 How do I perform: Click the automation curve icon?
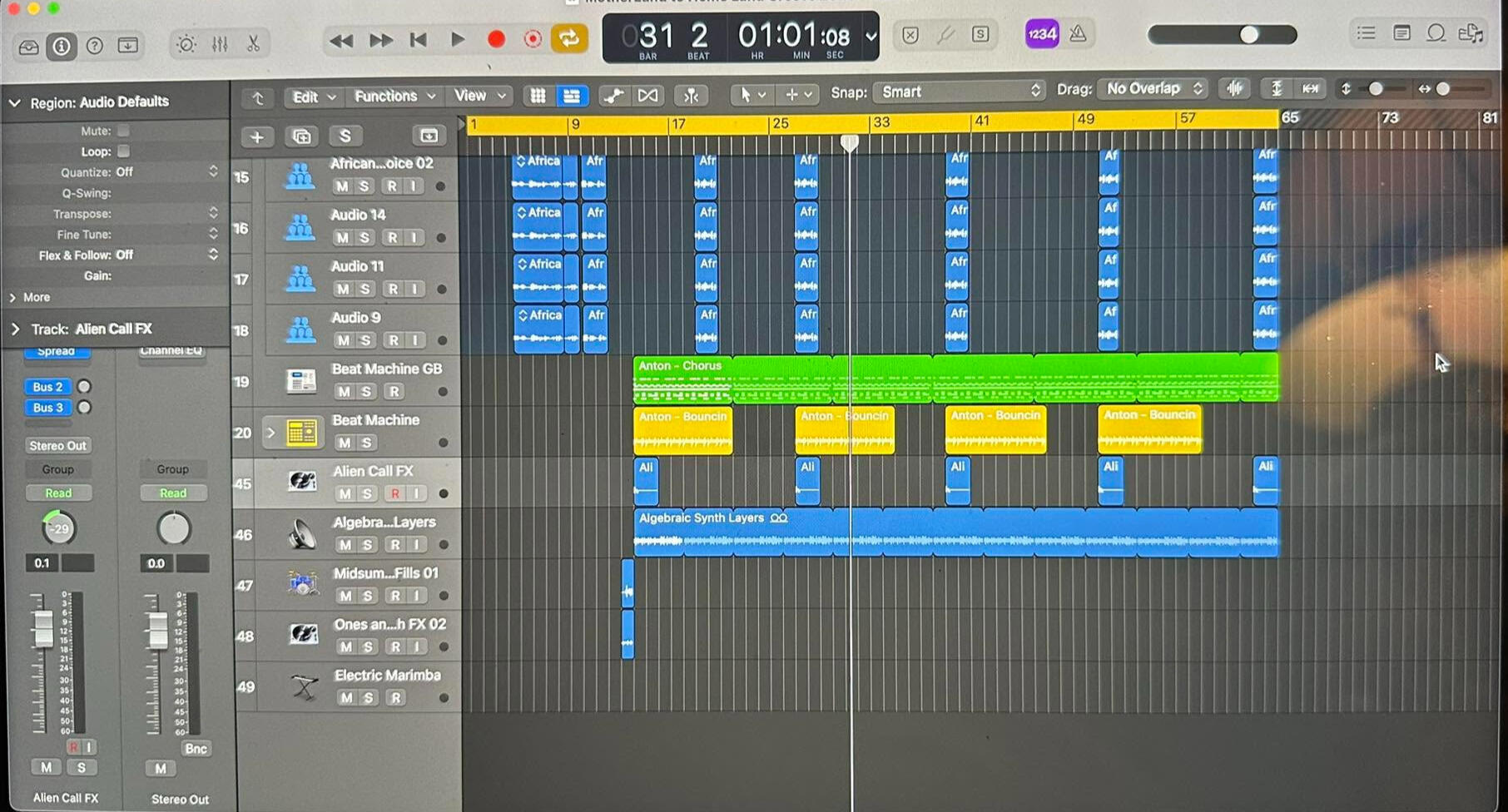click(x=613, y=96)
